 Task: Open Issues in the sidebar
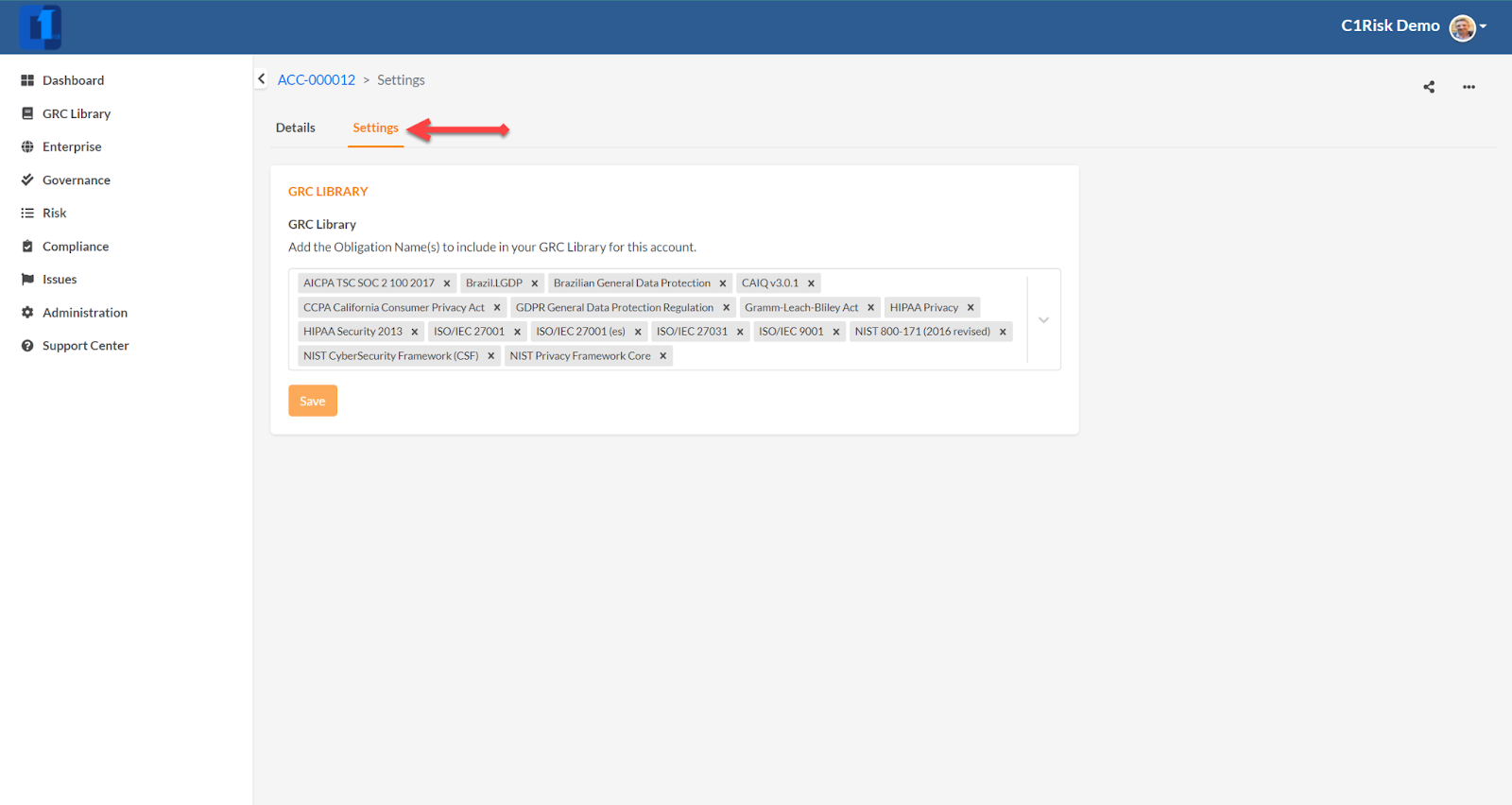60,279
